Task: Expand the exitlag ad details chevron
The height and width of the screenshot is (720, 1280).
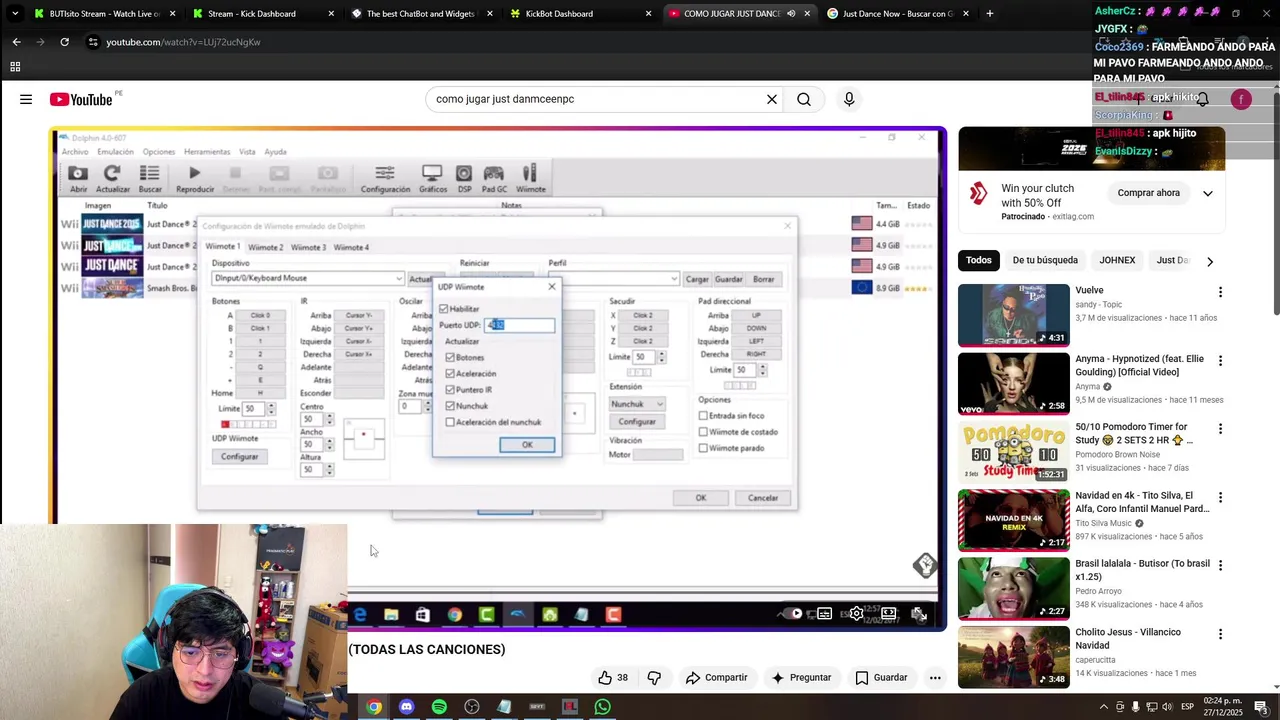Action: click(x=1208, y=193)
